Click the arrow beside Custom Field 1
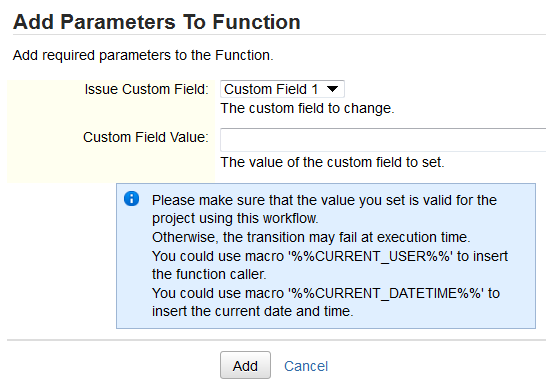Image resolution: width=546 pixels, height=386 pixels. pyautogui.click(x=333, y=89)
